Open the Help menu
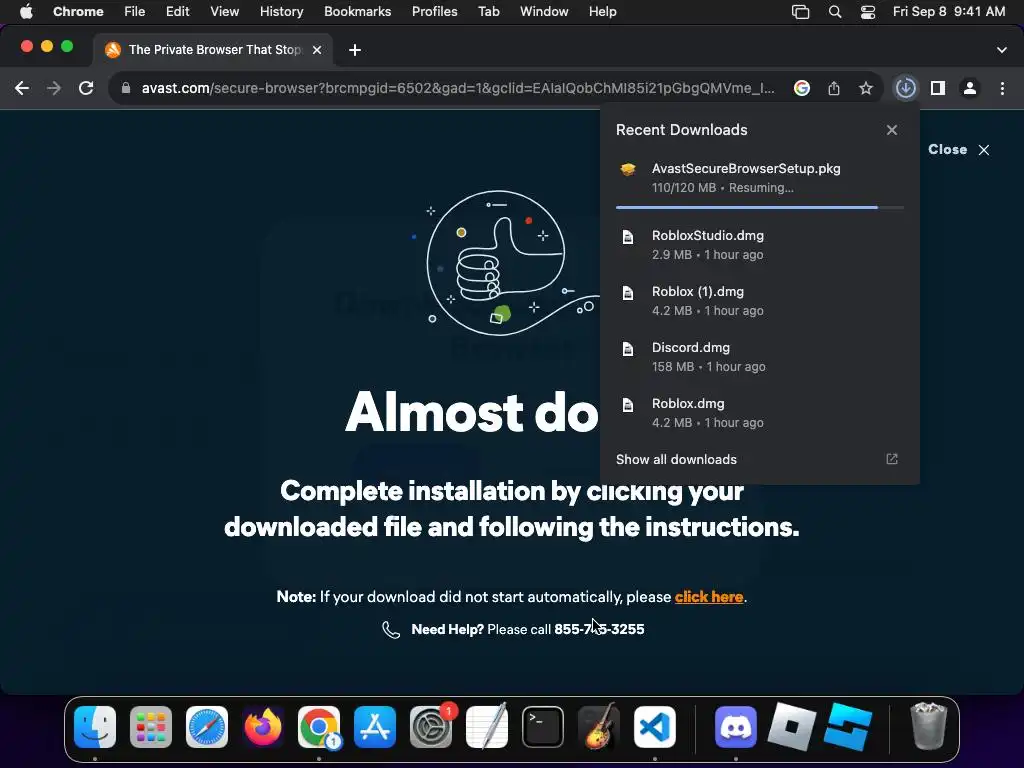Viewport: 1024px width, 768px height. (602, 12)
